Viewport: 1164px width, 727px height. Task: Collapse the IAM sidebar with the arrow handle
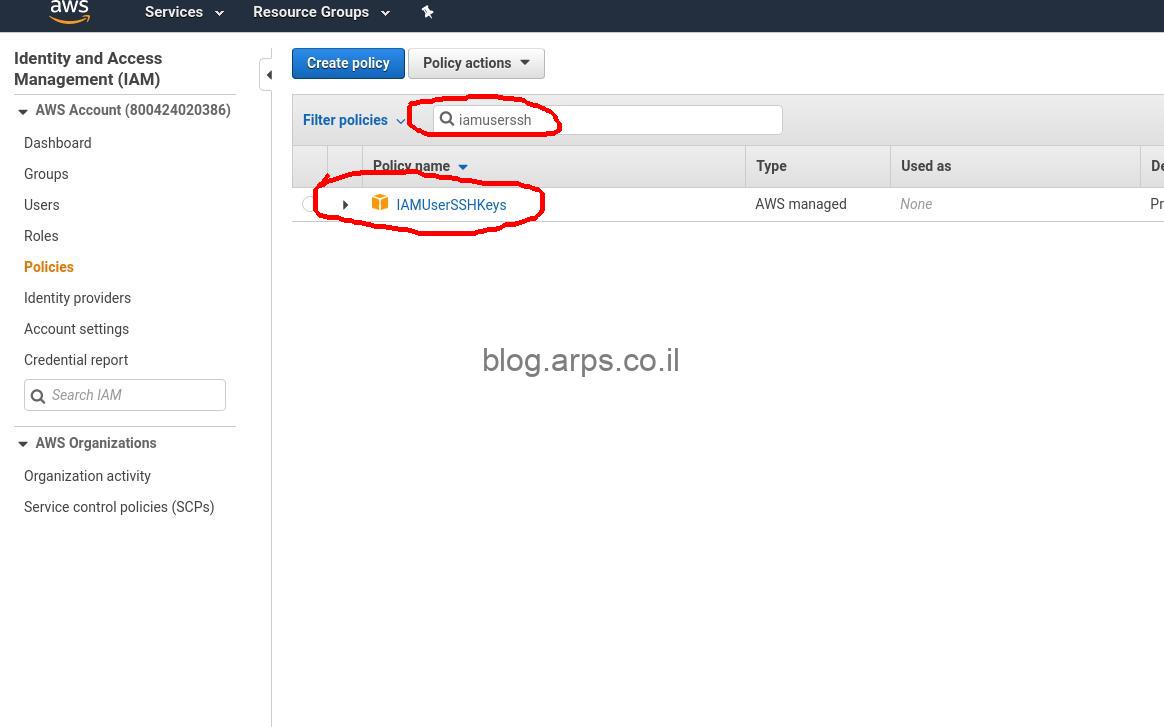click(x=267, y=75)
